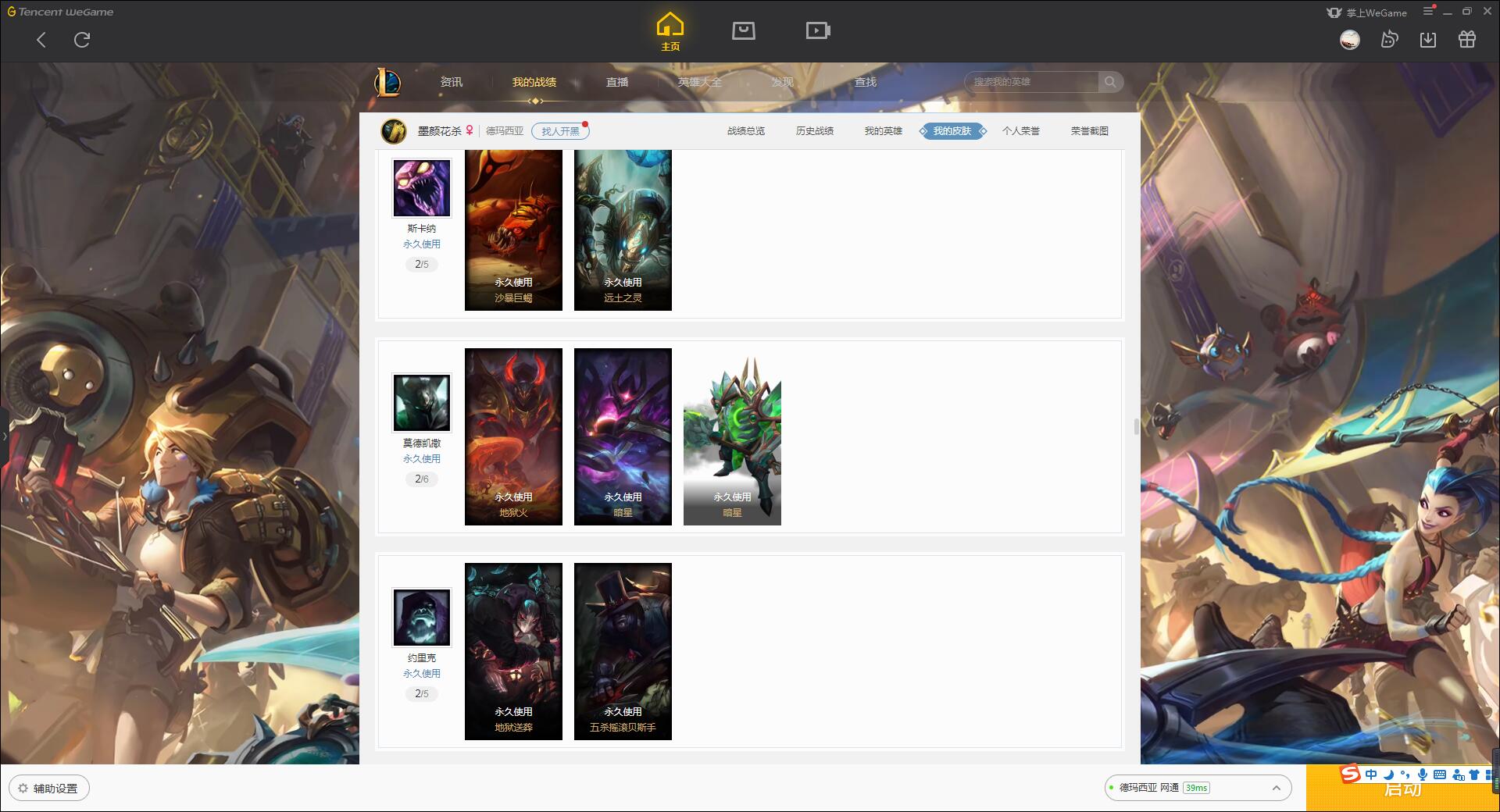This screenshot has width=1500, height=812.
Task: Select the 我的皮肤 sub-tab
Action: (x=952, y=131)
